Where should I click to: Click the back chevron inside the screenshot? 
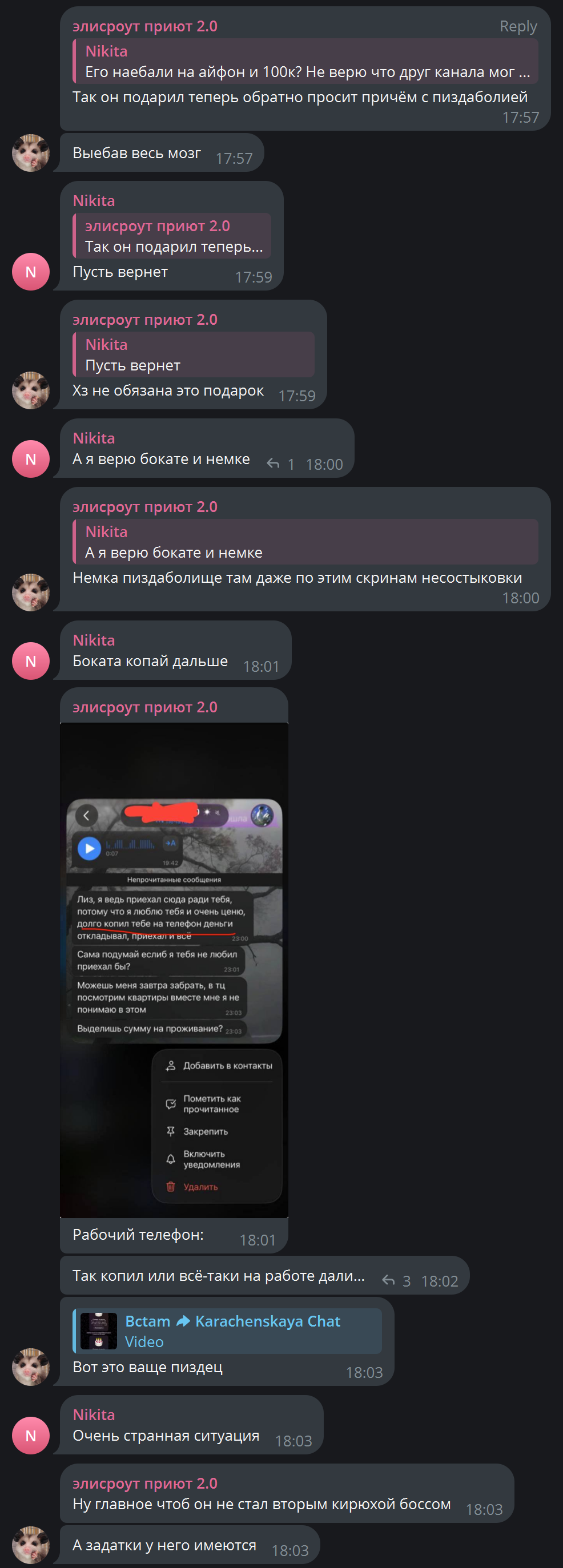[x=86, y=815]
